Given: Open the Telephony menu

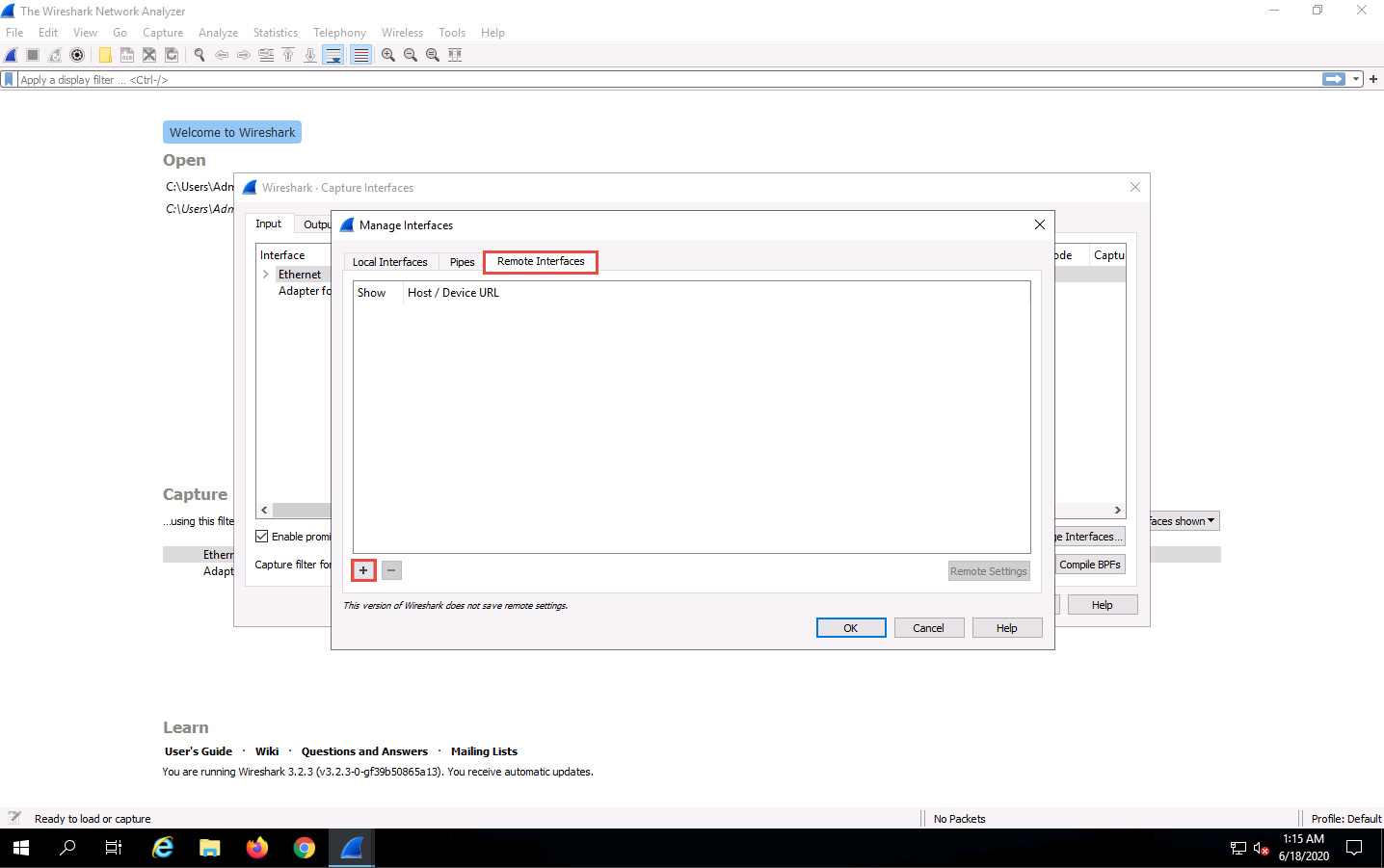Looking at the screenshot, I should pos(339,33).
